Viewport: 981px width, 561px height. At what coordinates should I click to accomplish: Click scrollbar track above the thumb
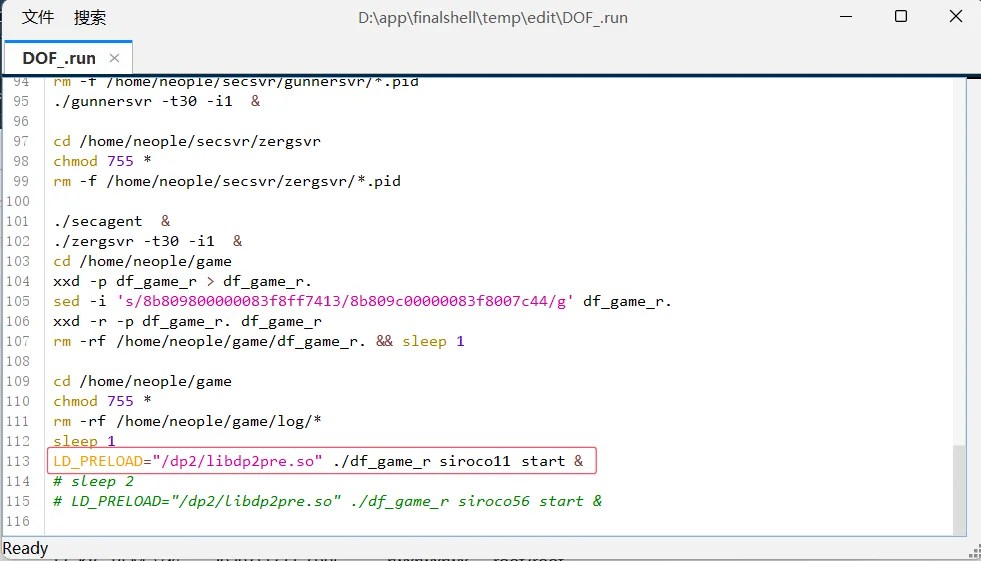tap(959, 263)
